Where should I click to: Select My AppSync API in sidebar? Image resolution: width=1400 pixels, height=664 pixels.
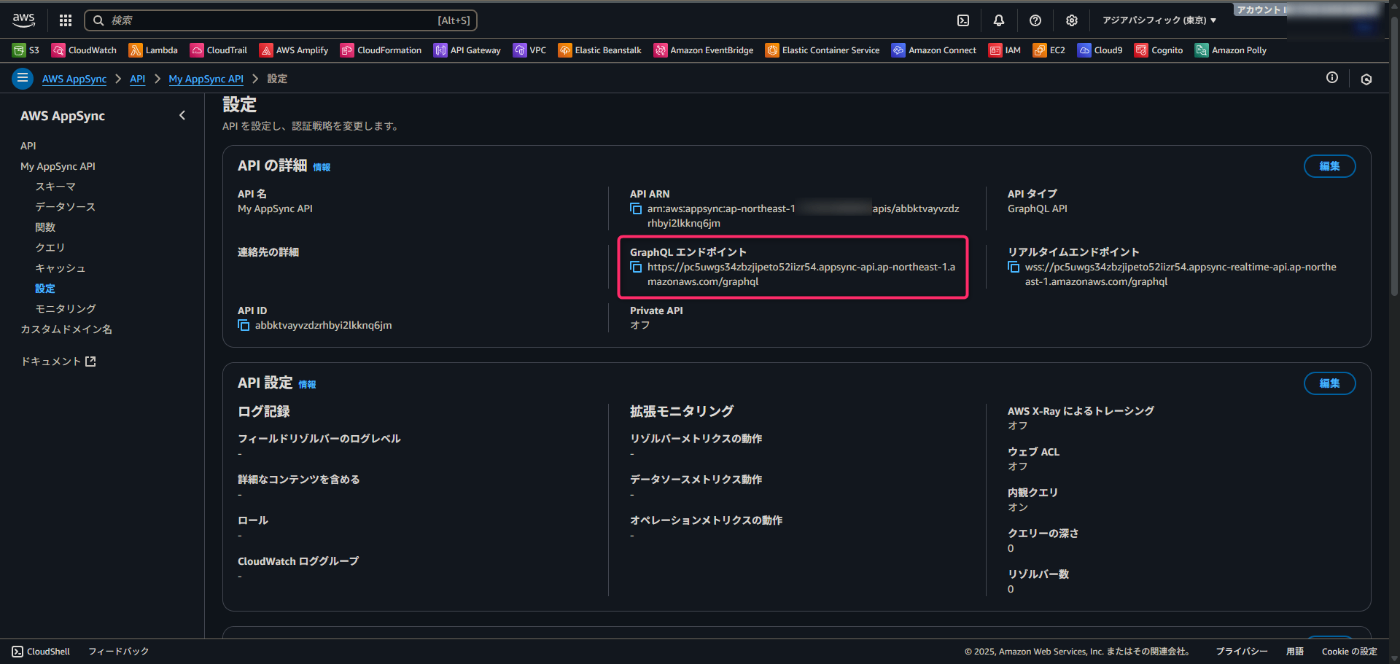pos(58,167)
